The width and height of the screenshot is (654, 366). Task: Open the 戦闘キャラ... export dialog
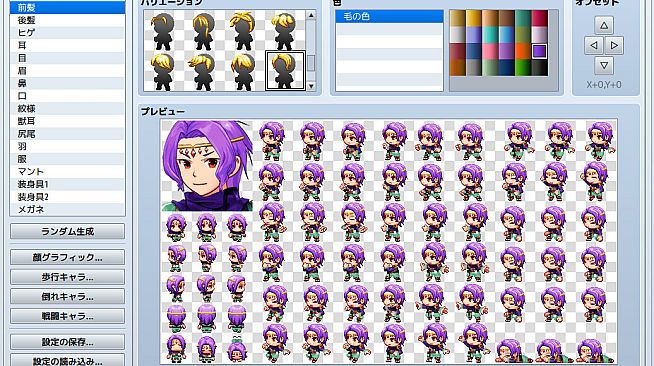coord(67,316)
